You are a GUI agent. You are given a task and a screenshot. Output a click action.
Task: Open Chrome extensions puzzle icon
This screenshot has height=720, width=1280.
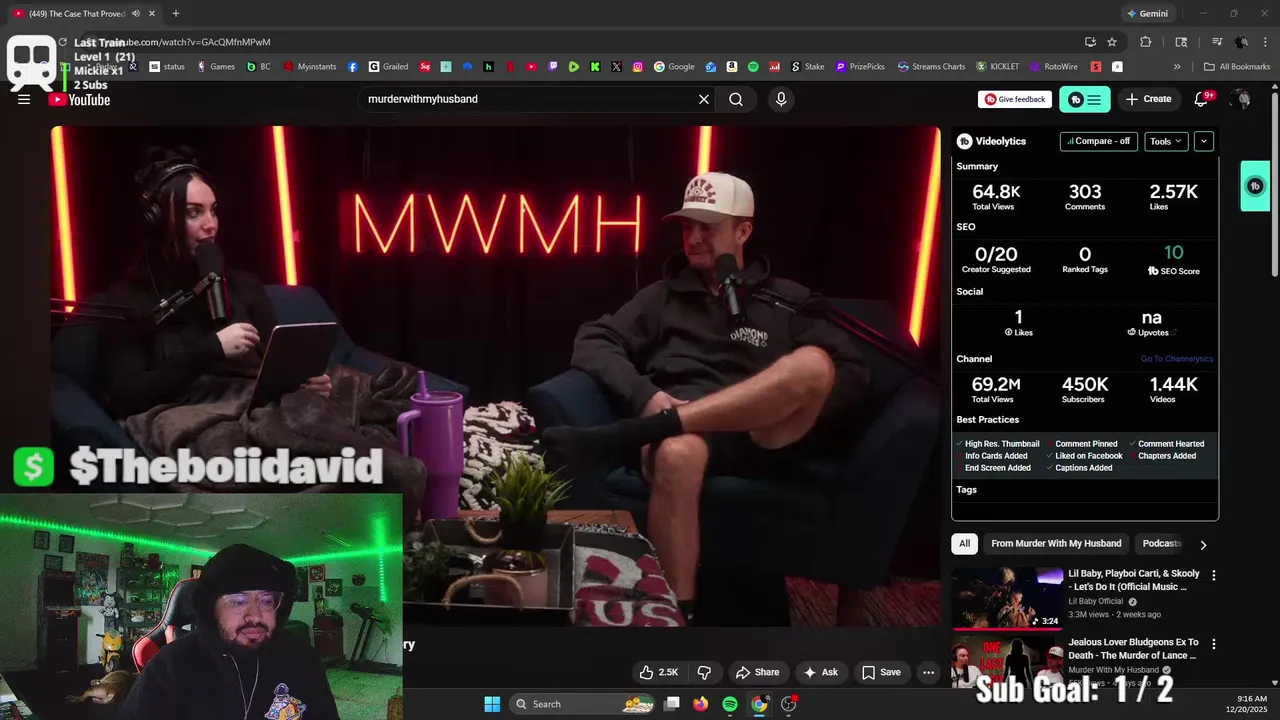click(x=1146, y=42)
